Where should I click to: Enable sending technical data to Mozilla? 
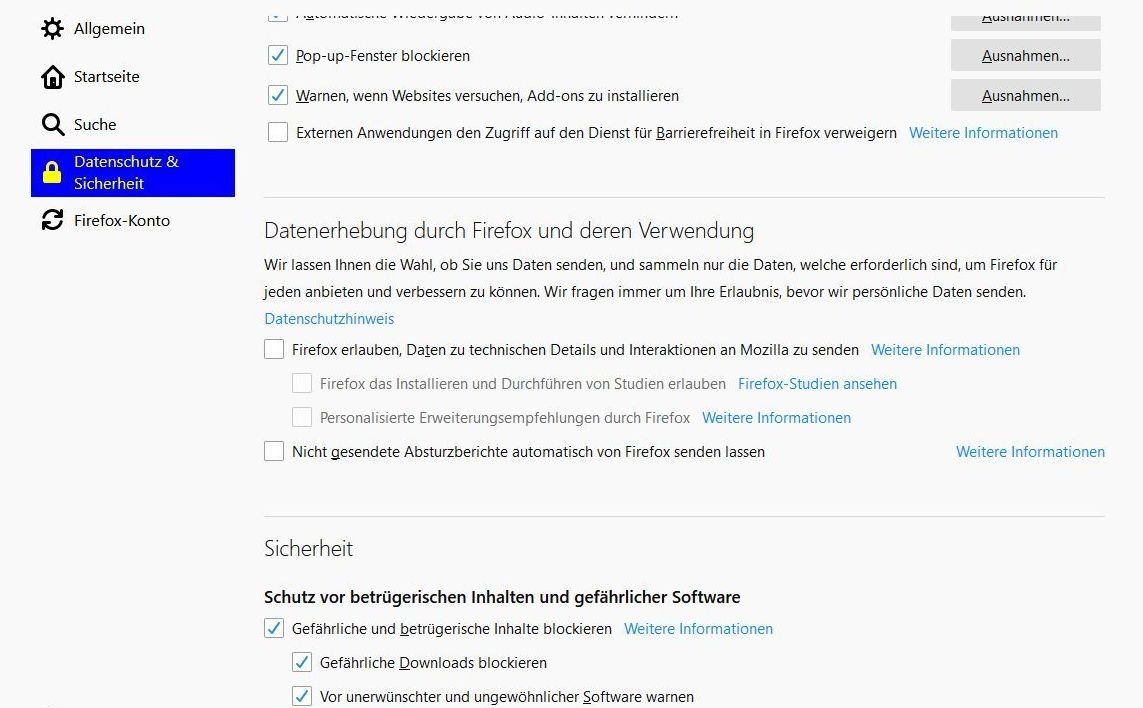tap(274, 350)
